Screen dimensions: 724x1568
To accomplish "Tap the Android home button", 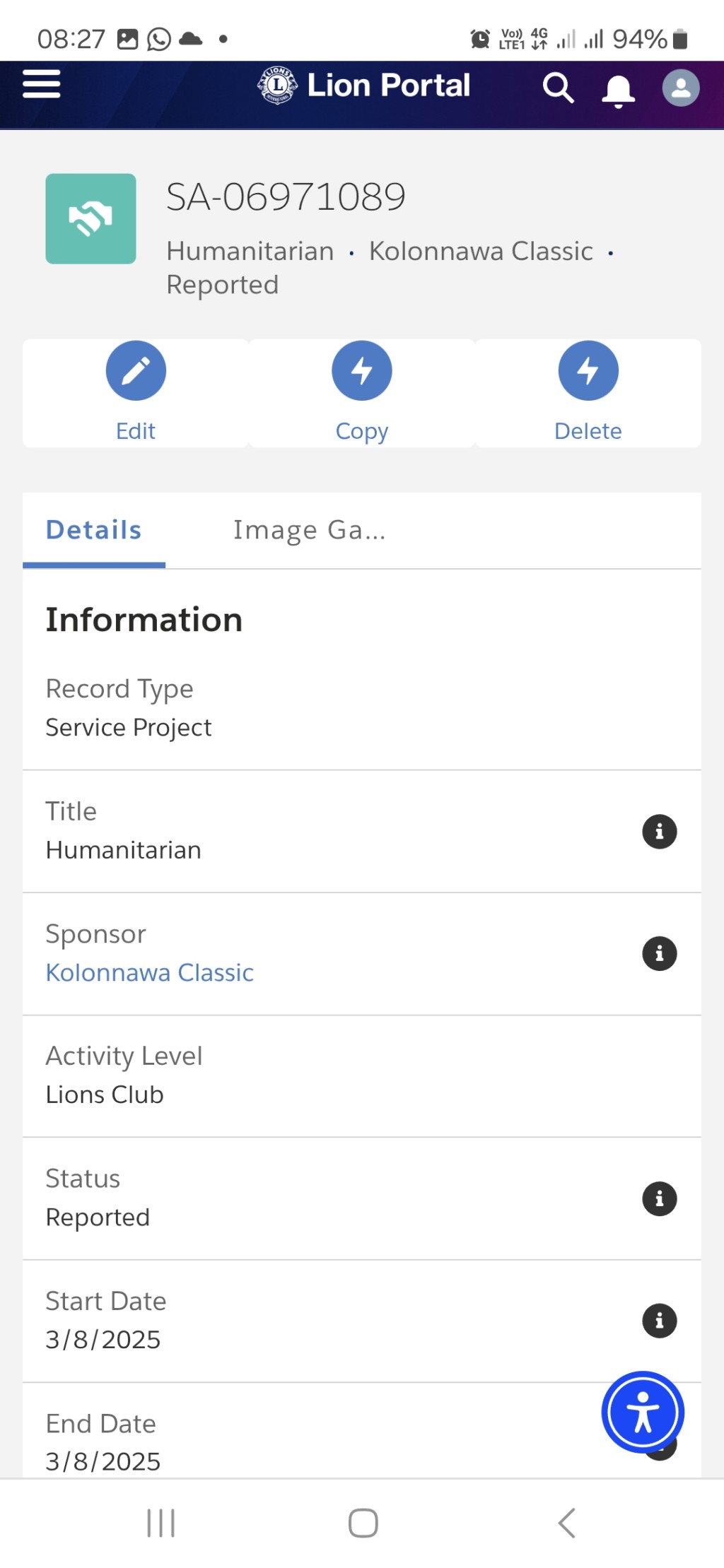I will [x=363, y=1523].
